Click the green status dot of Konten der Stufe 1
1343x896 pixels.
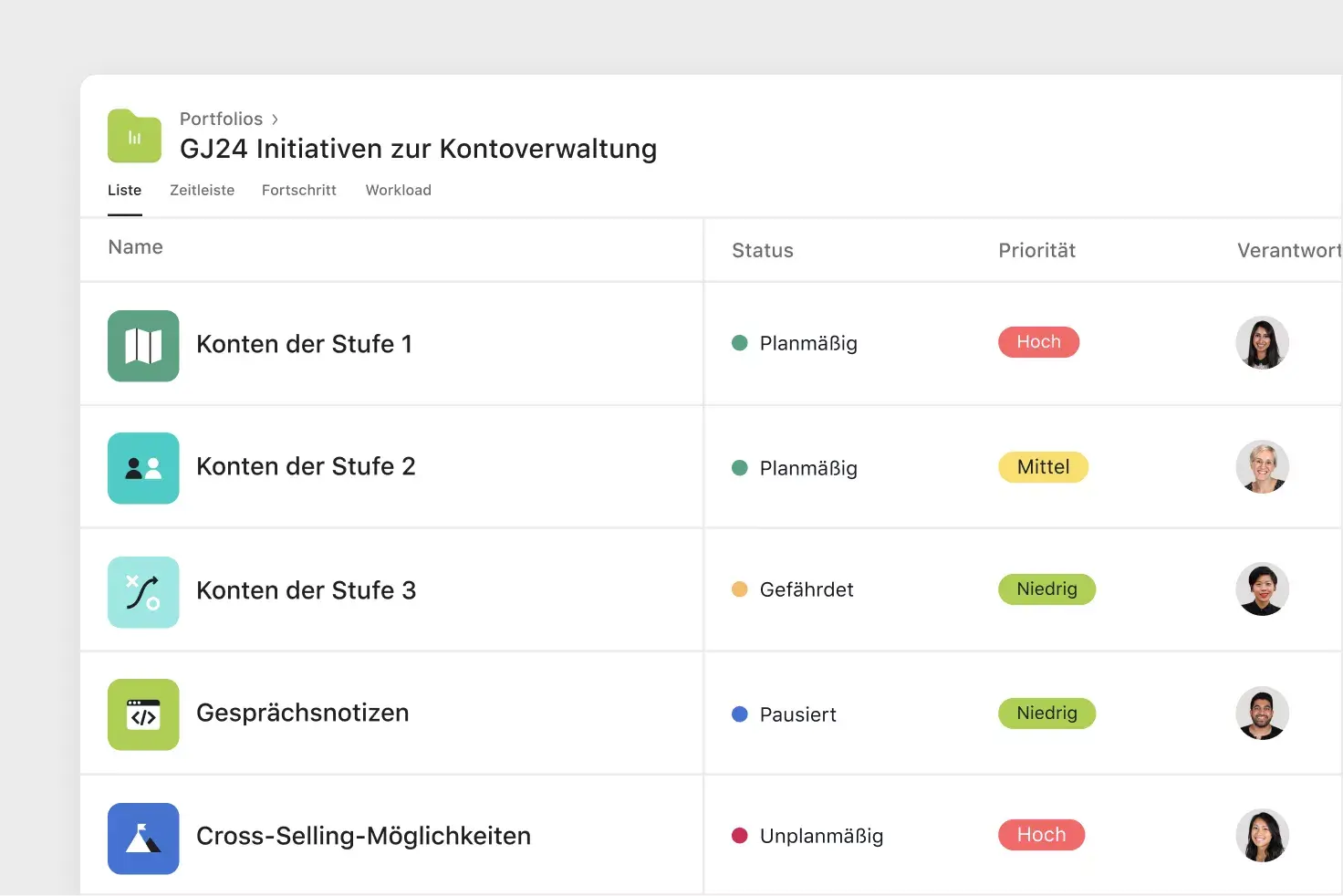[x=739, y=342]
